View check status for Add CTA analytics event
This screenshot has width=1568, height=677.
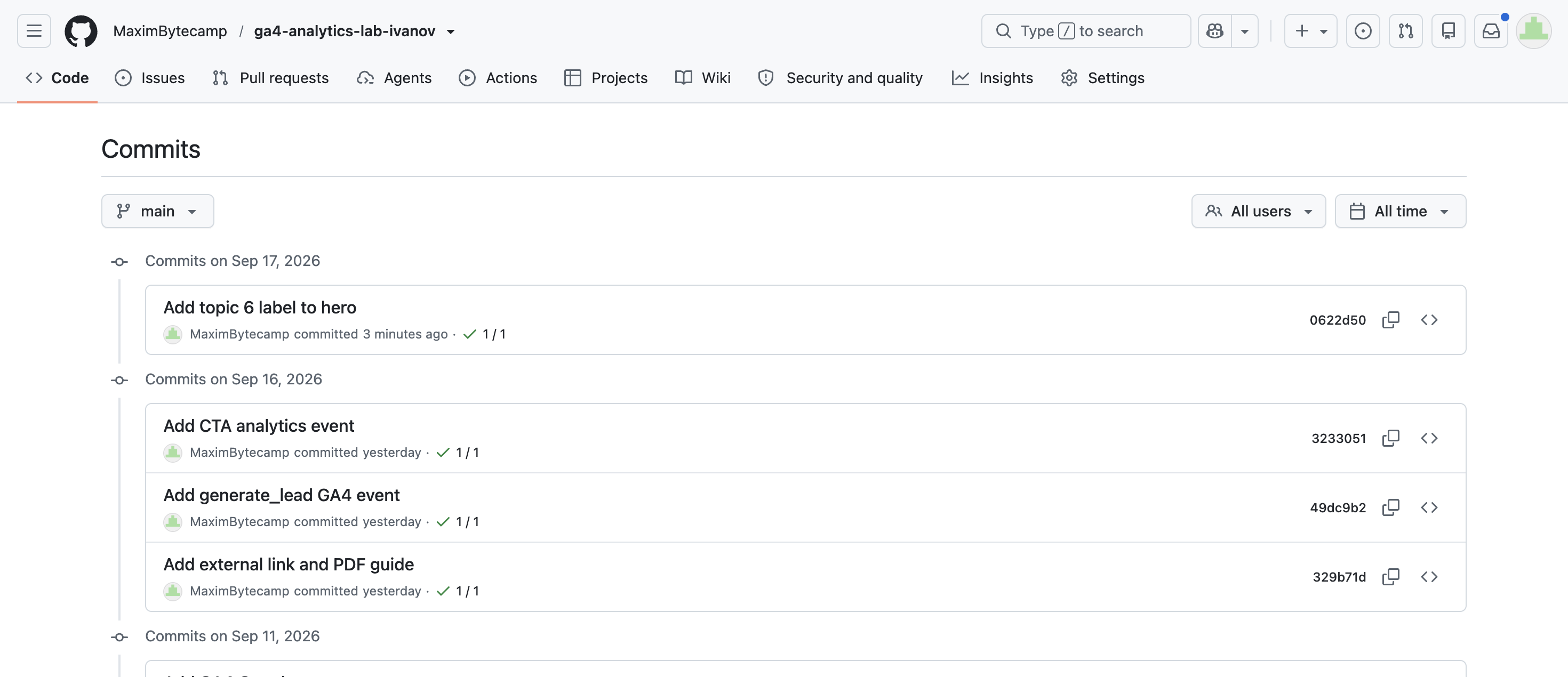[458, 453]
